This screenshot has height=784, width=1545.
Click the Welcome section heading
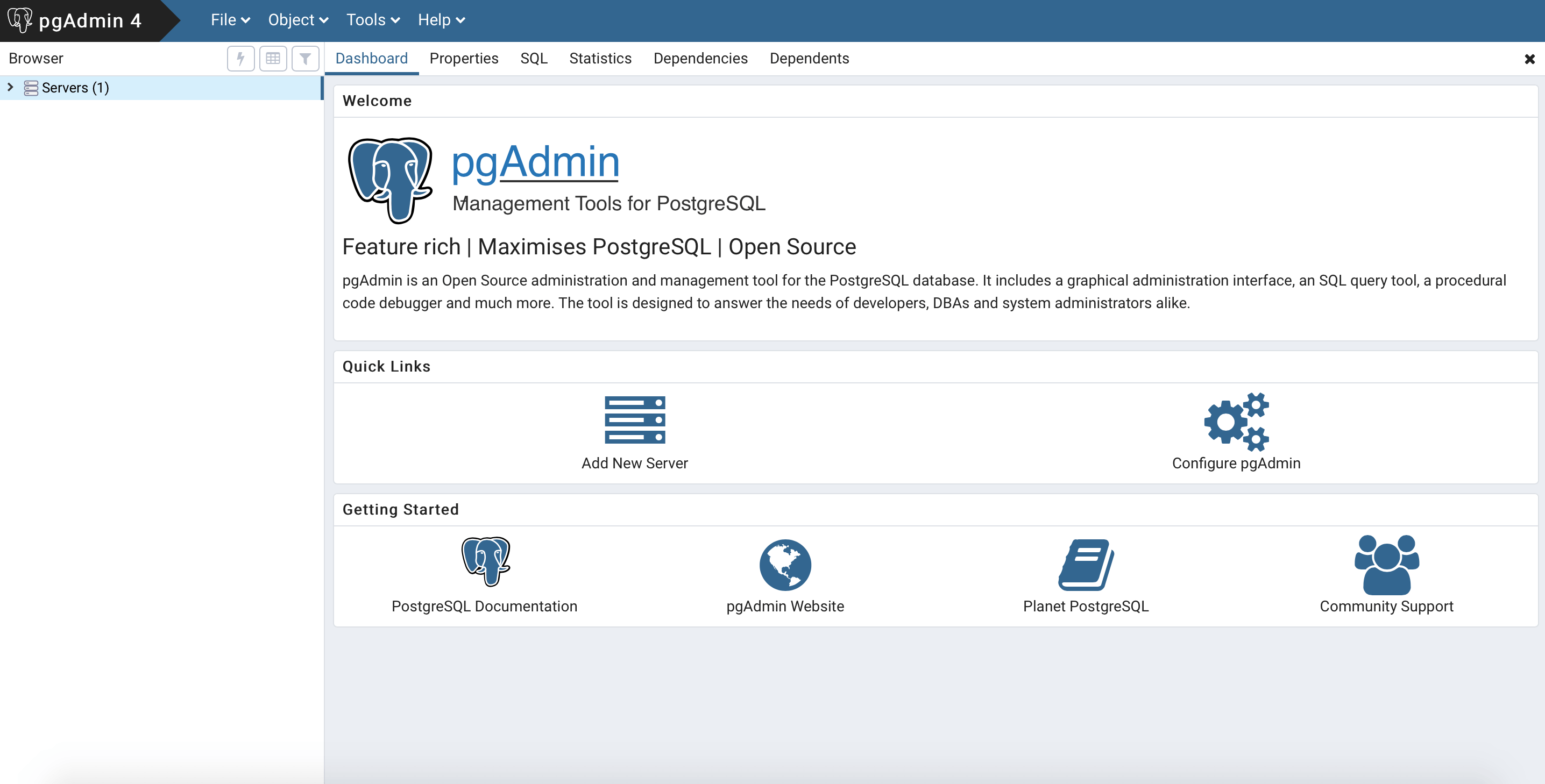pyautogui.click(x=377, y=101)
